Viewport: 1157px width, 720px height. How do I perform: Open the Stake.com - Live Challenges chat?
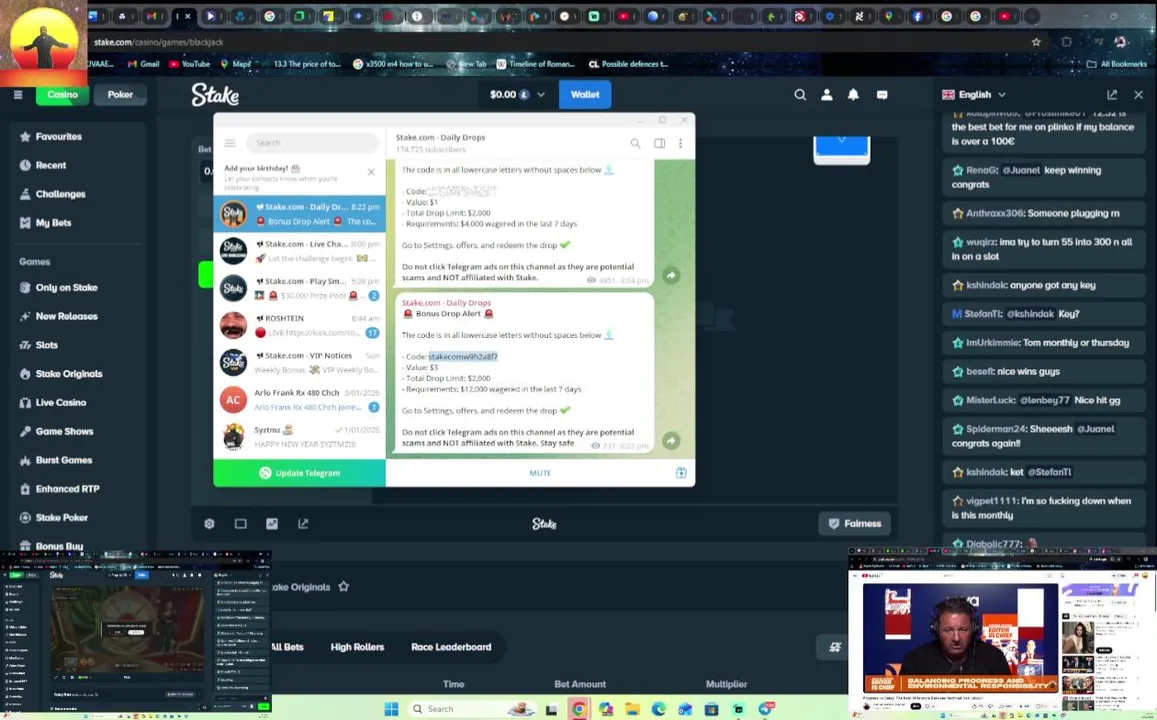pyautogui.click(x=300, y=251)
